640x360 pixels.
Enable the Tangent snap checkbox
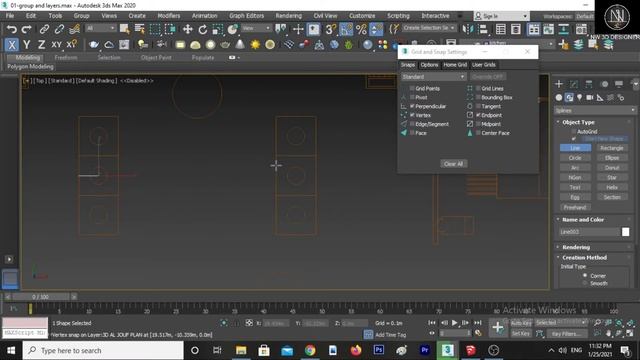tap(478, 106)
